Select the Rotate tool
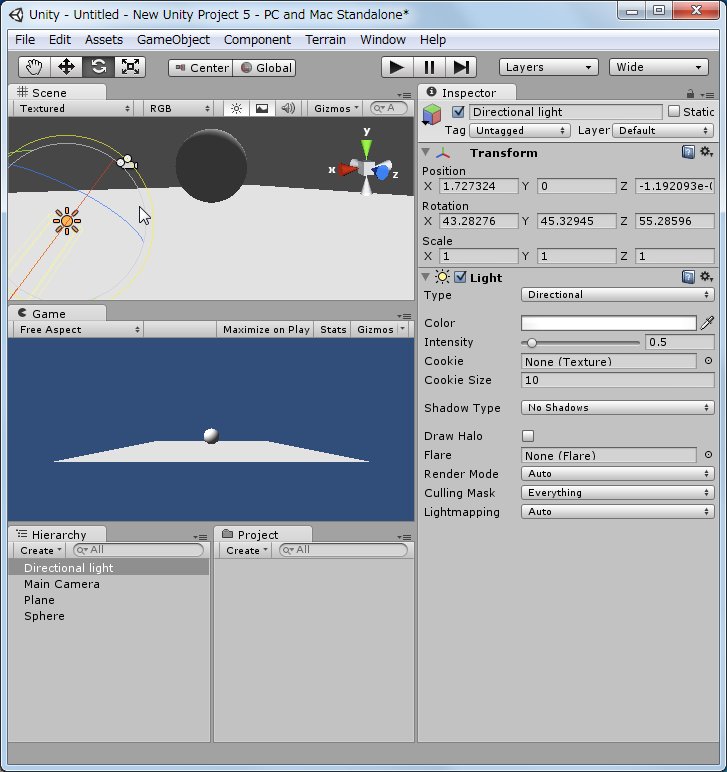Screen dimensions: 727x772 point(98,67)
